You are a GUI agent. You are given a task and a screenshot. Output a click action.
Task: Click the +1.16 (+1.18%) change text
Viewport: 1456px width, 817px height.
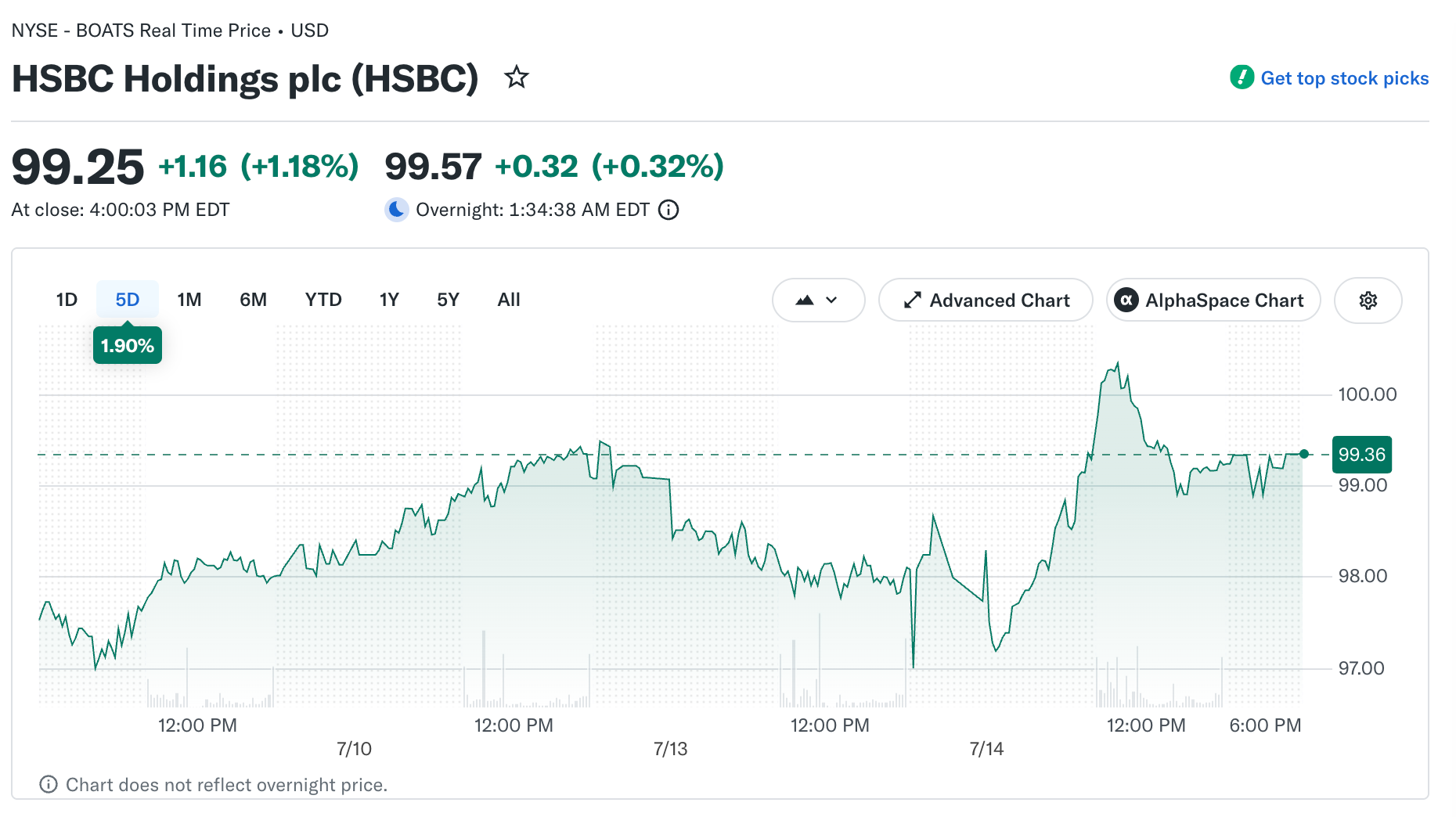tap(258, 167)
